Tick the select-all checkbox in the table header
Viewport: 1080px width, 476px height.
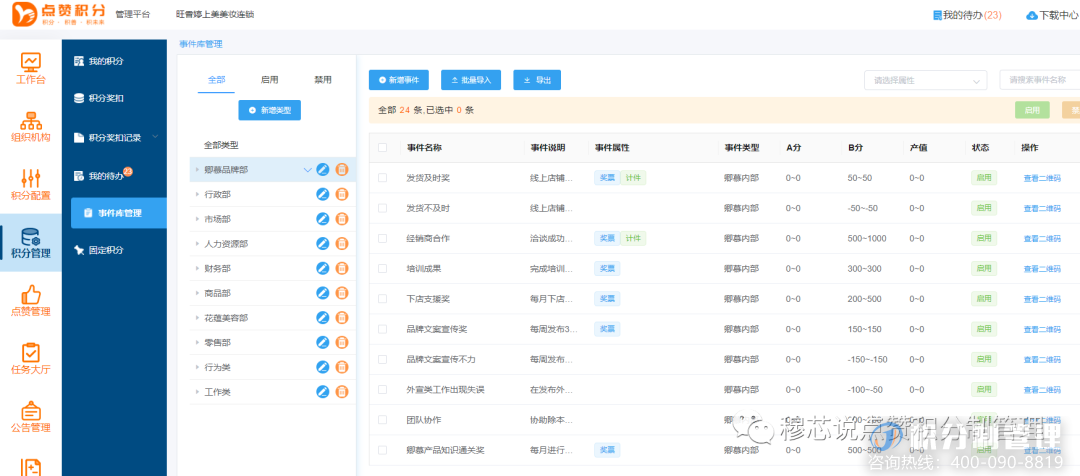382,147
